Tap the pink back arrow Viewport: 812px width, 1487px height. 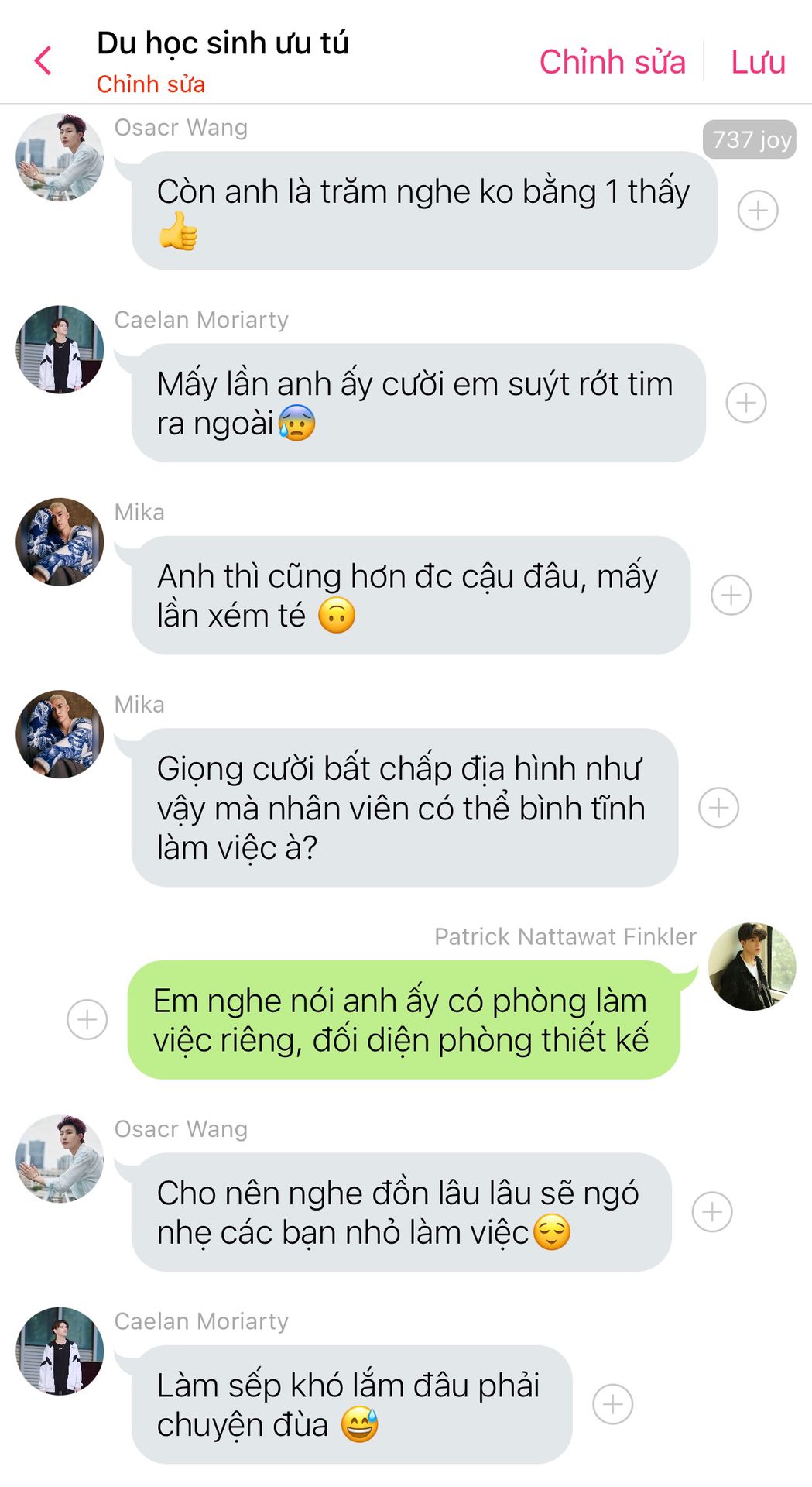pyautogui.click(x=43, y=60)
